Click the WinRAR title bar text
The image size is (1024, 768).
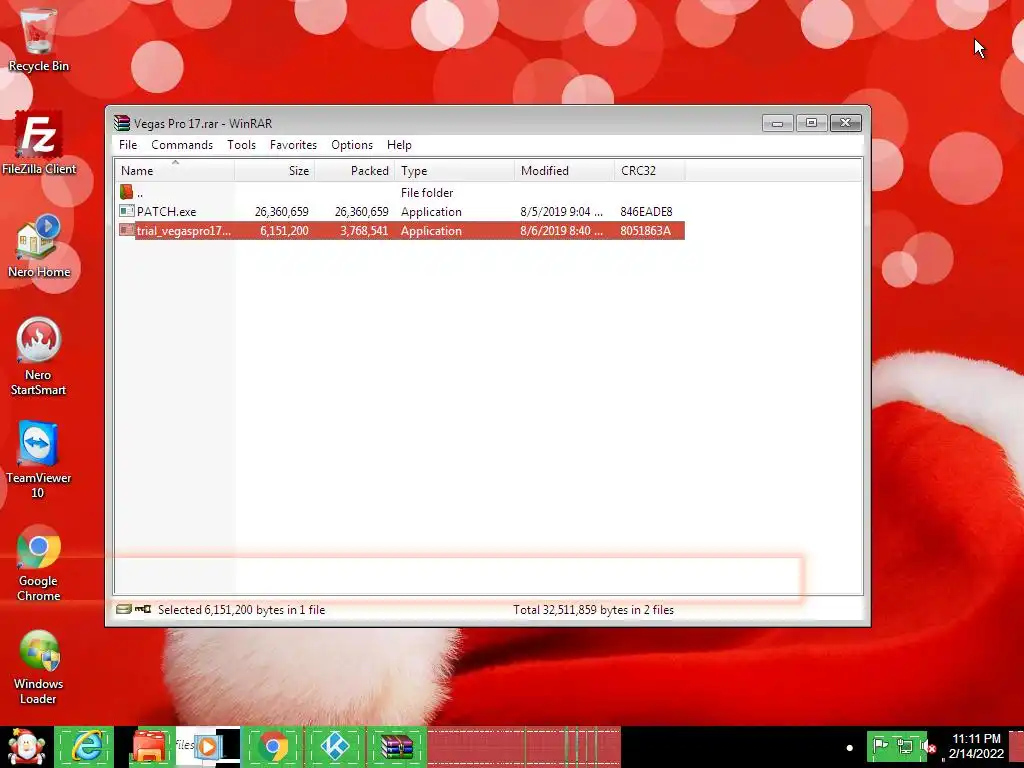click(203, 123)
